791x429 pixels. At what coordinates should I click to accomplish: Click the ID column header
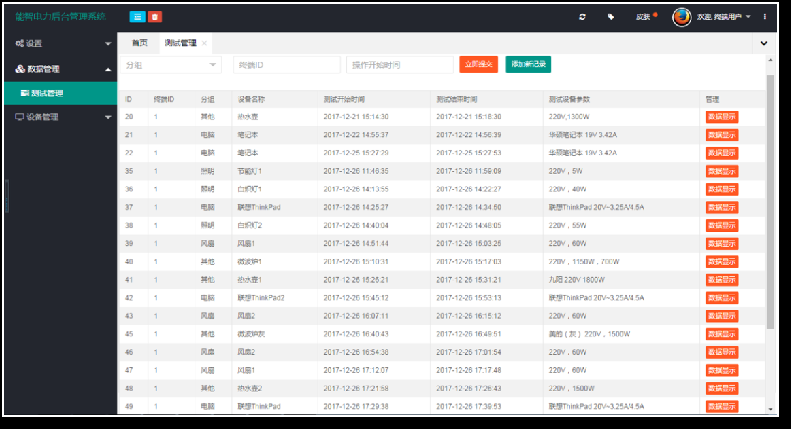coord(129,99)
